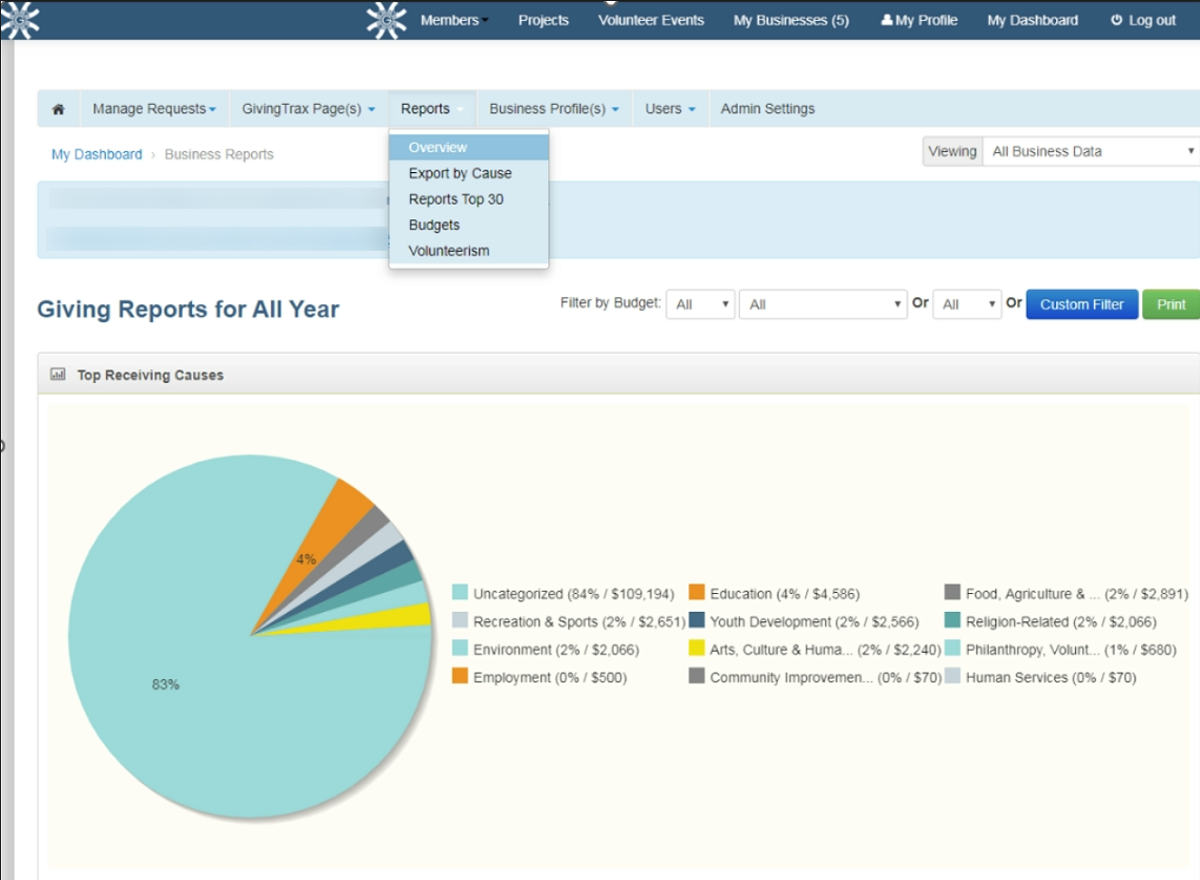Click the Home icon in sub-navigation bar
This screenshot has width=1200, height=880.
point(58,109)
